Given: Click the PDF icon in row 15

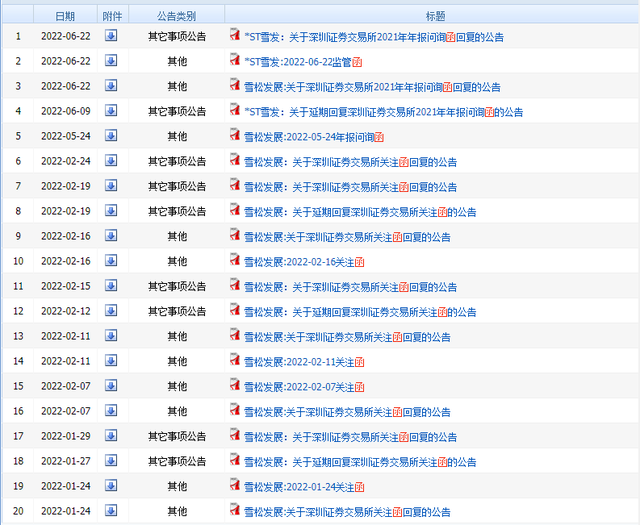Looking at the screenshot, I should 234,384.
